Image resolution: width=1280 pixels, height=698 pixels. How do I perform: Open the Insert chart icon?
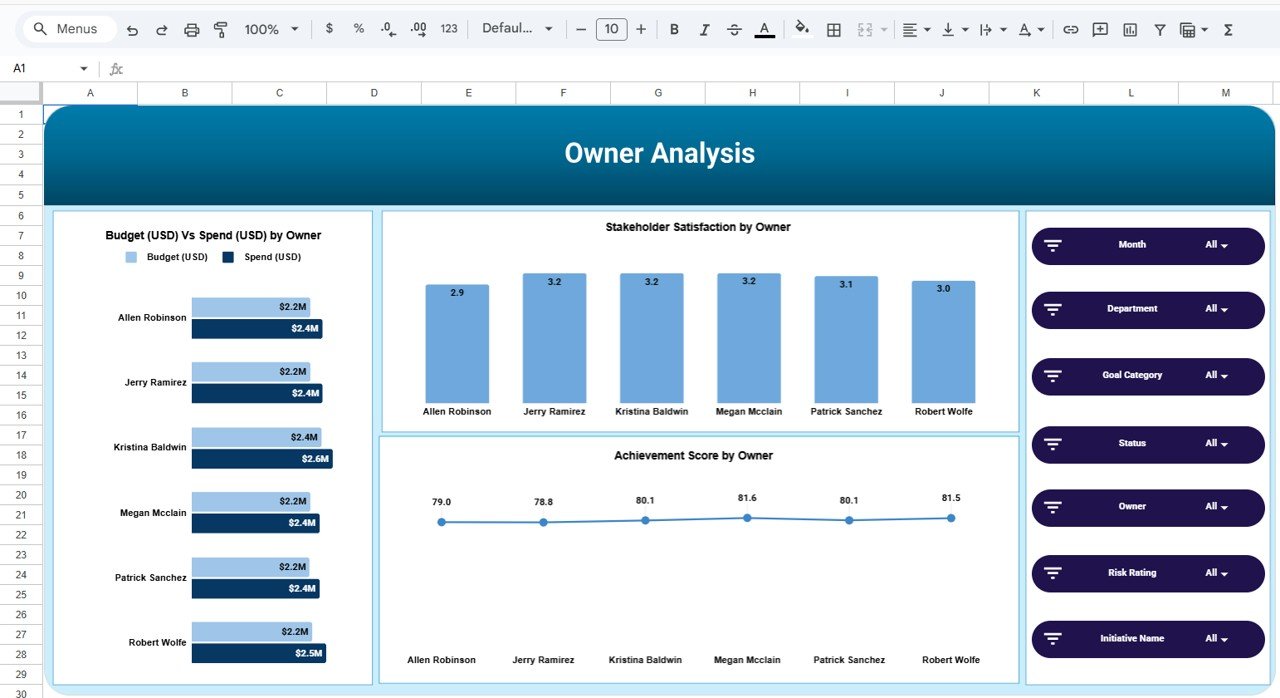[1129, 29]
